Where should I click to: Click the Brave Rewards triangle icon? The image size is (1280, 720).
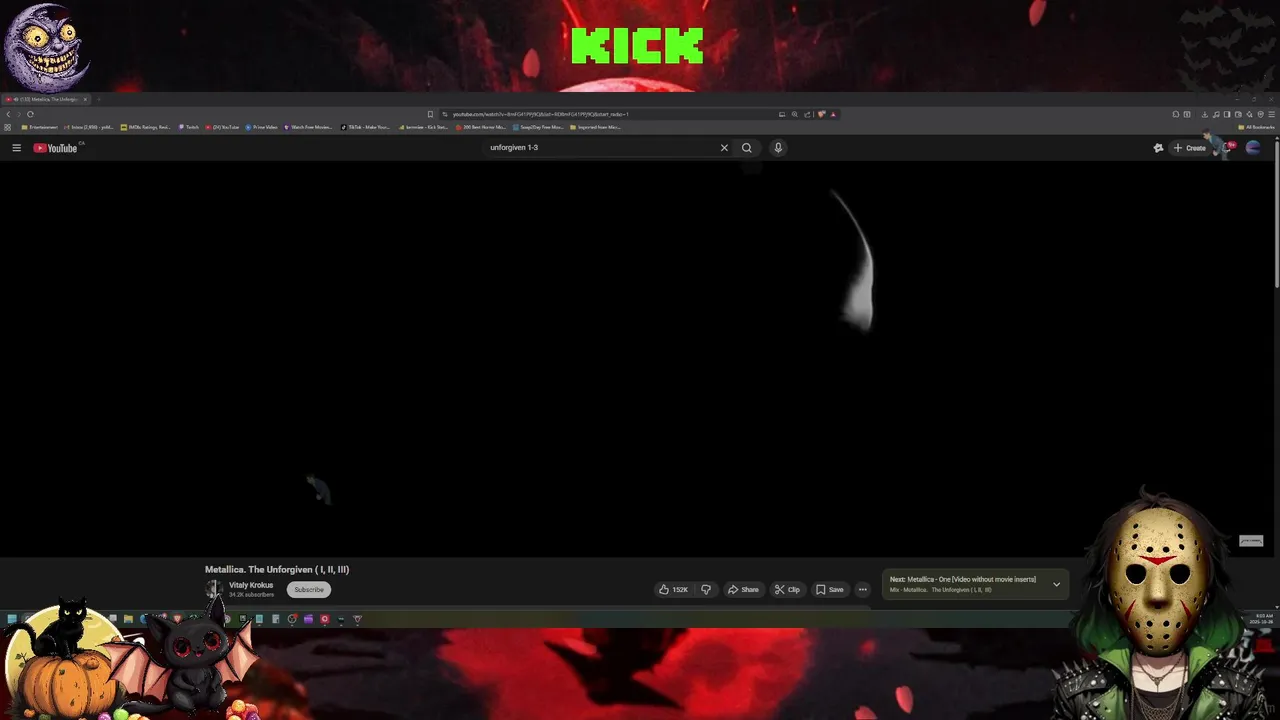[x=833, y=114]
